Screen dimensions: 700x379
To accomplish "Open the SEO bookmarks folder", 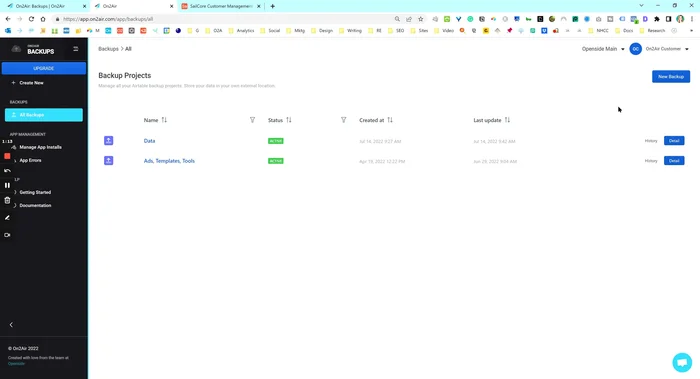I will click(x=396, y=31).
